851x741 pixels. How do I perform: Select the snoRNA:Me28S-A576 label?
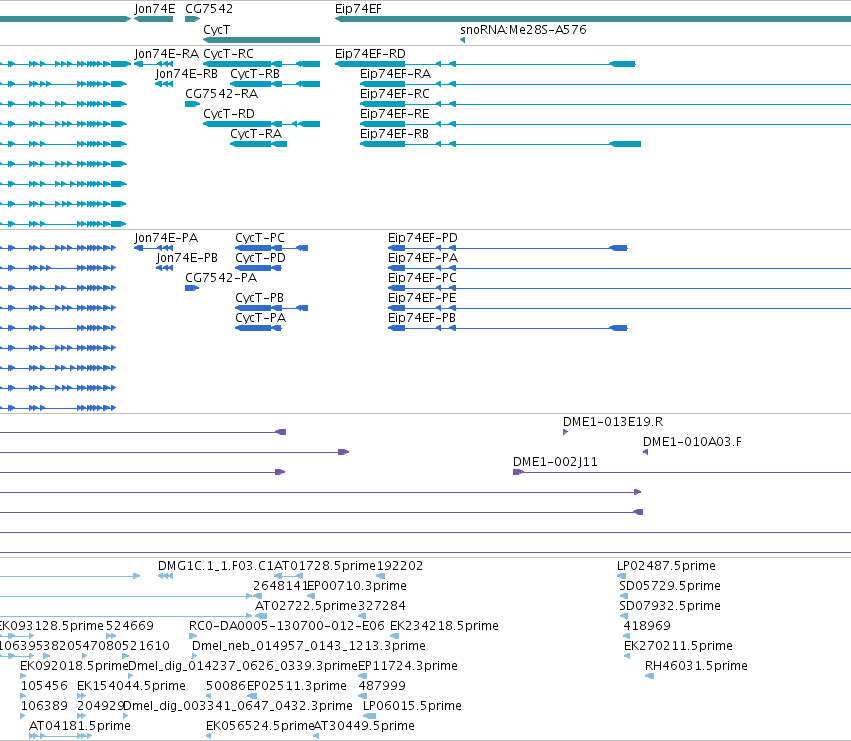pyautogui.click(x=523, y=30)
